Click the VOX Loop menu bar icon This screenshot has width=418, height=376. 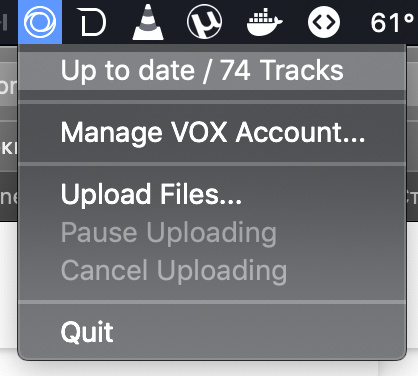tap(40, 22)
